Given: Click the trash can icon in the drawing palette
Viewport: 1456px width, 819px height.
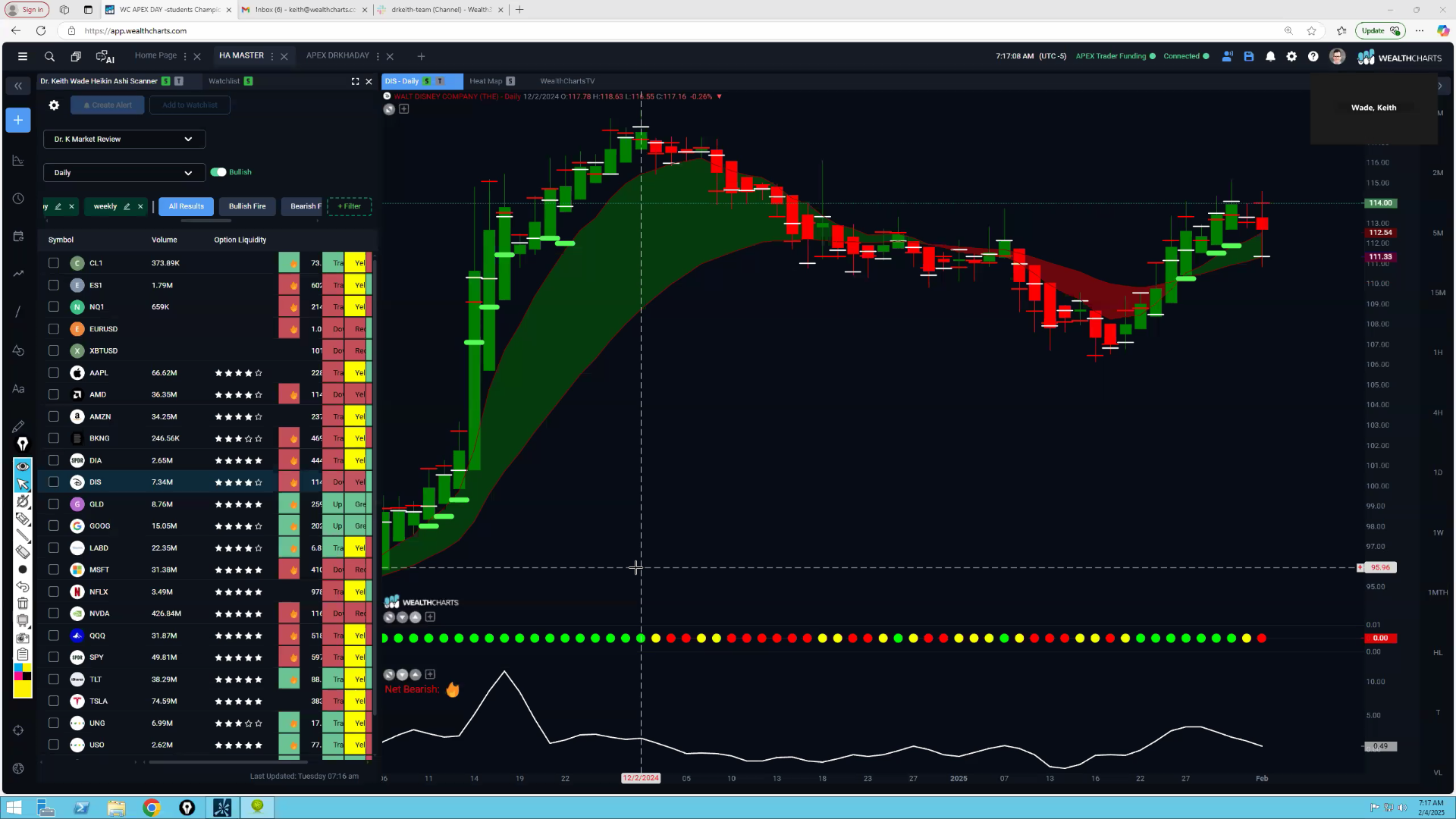Looking at the screenshot, I should point(23,603).
